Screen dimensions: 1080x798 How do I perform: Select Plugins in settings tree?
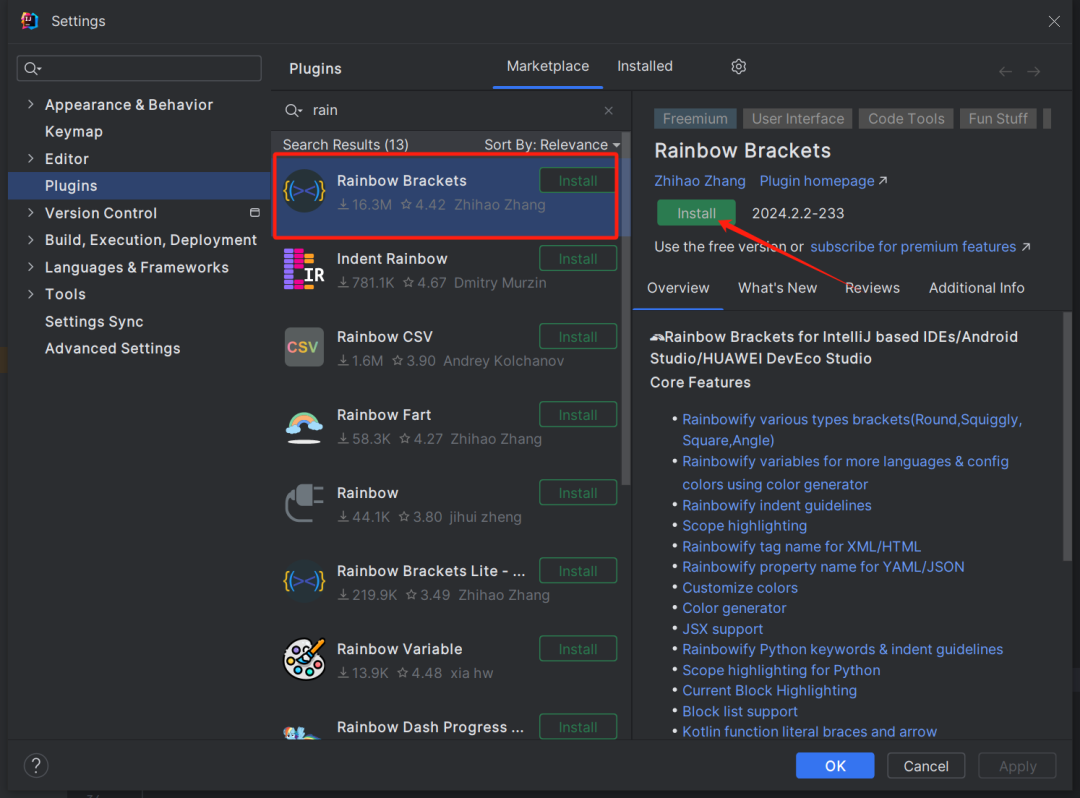[x=139, y=186]
